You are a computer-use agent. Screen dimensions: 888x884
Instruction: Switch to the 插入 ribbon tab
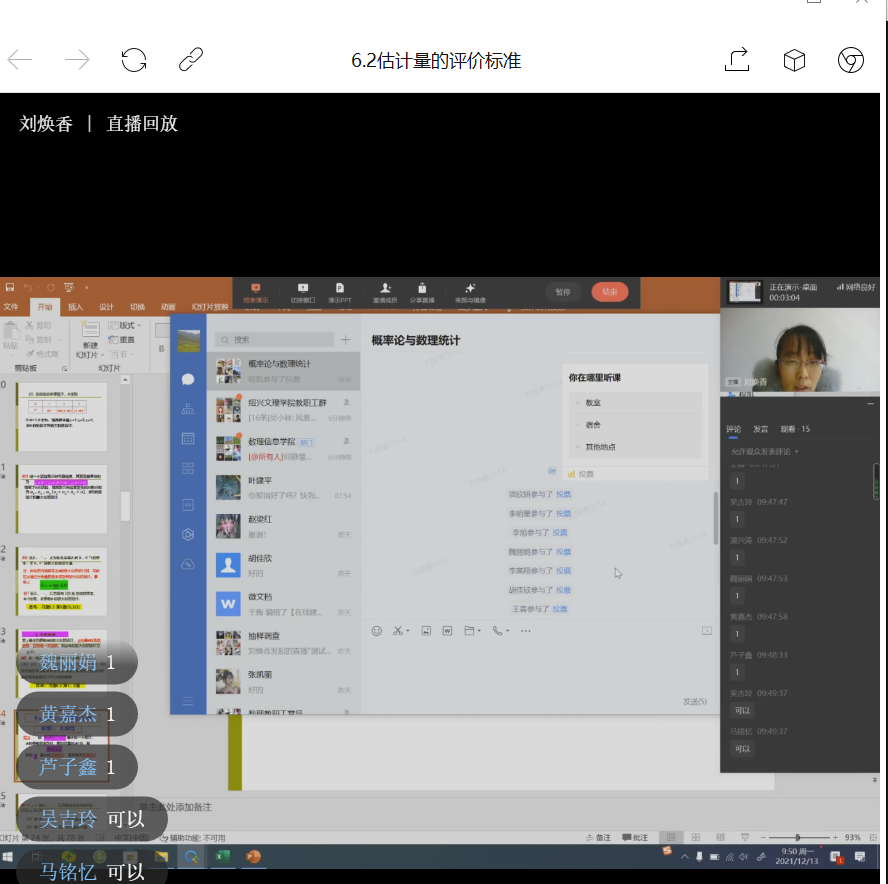(76, 307)
